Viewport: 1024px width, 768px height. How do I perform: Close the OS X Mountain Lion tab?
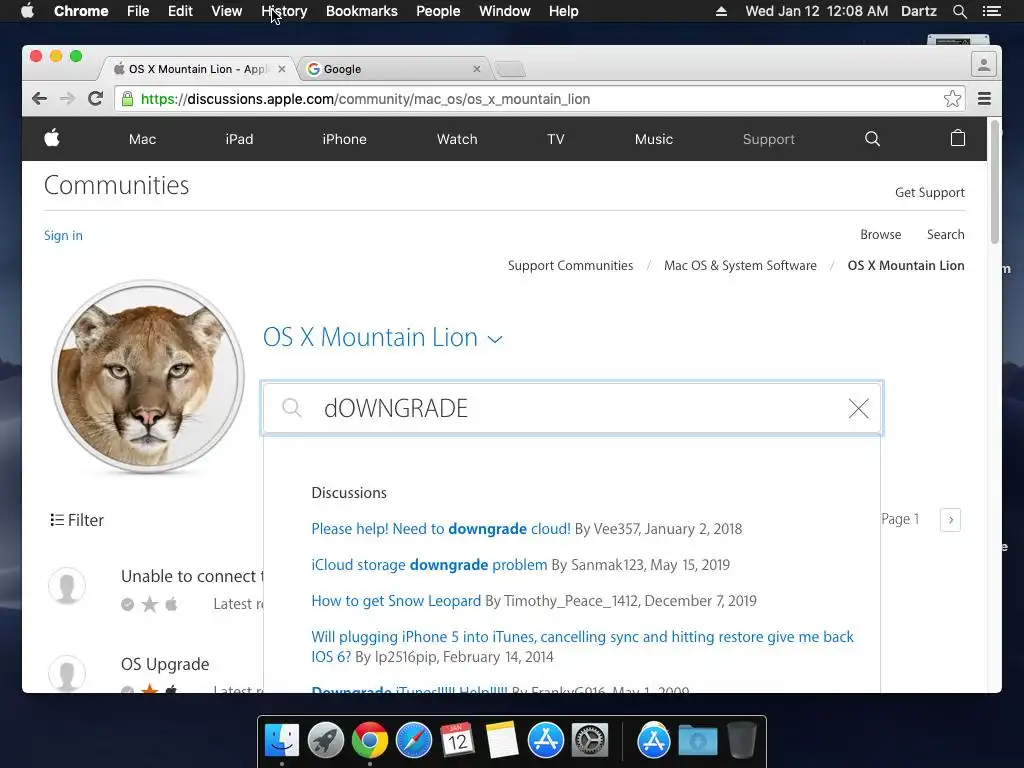coord(281,69)
